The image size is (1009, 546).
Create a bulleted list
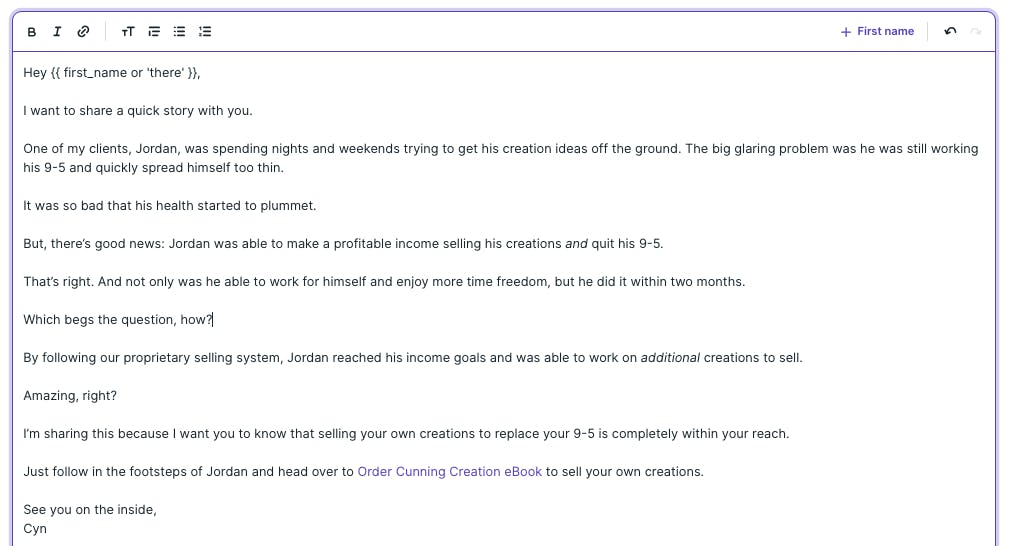tap(180, 32)
